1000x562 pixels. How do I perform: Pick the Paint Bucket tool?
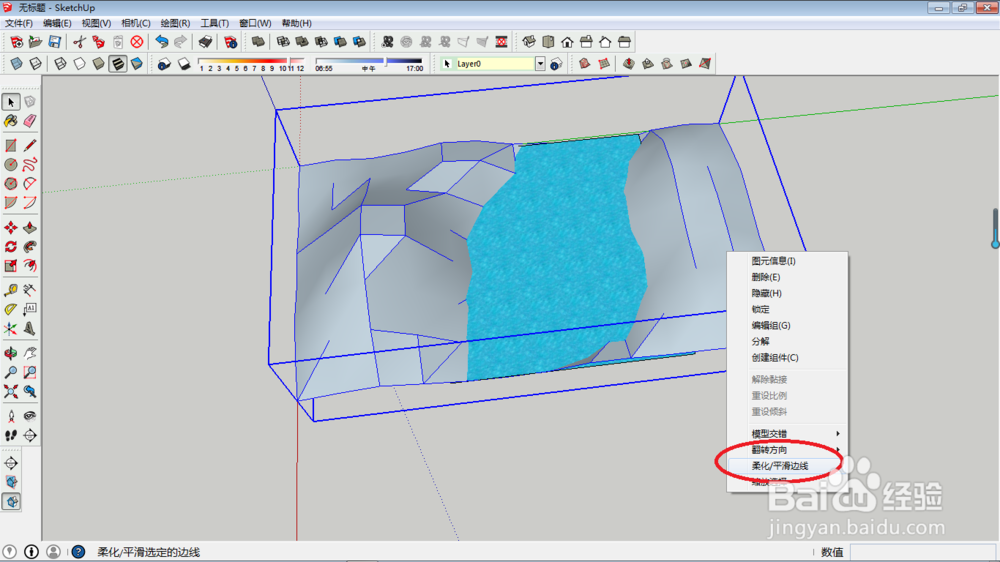[11, 121]
